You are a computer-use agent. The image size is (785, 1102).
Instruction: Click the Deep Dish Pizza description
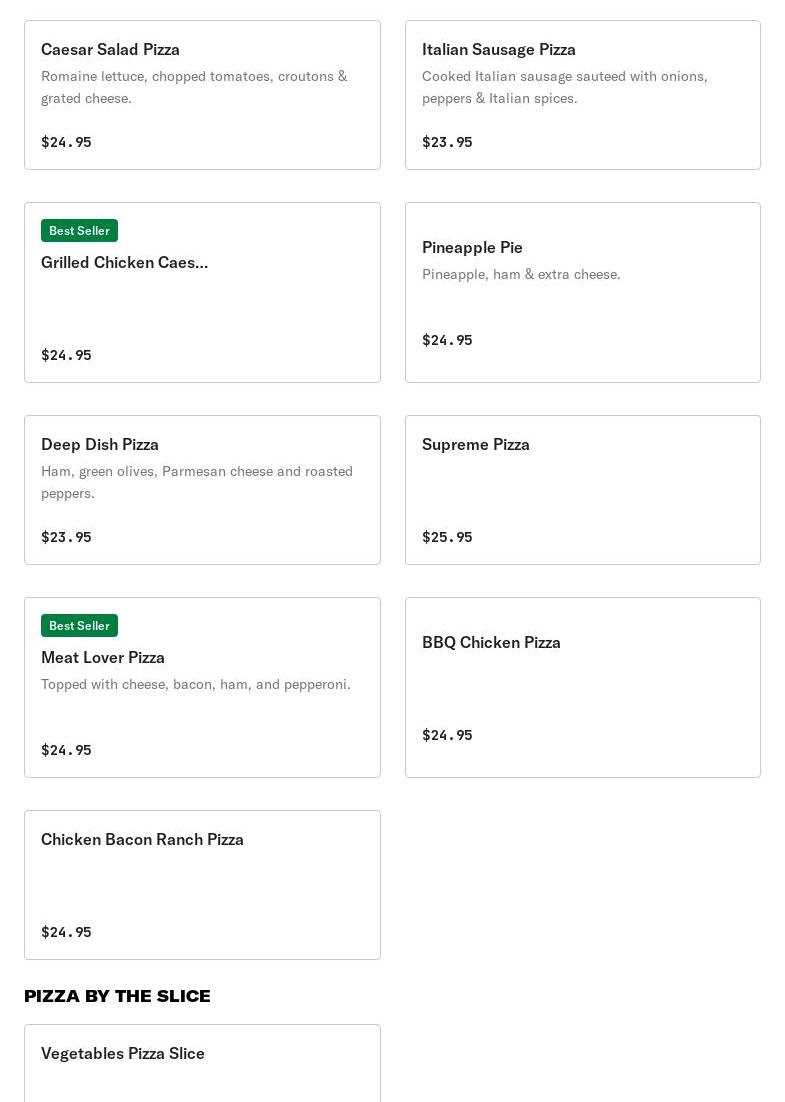pos(196,481)
